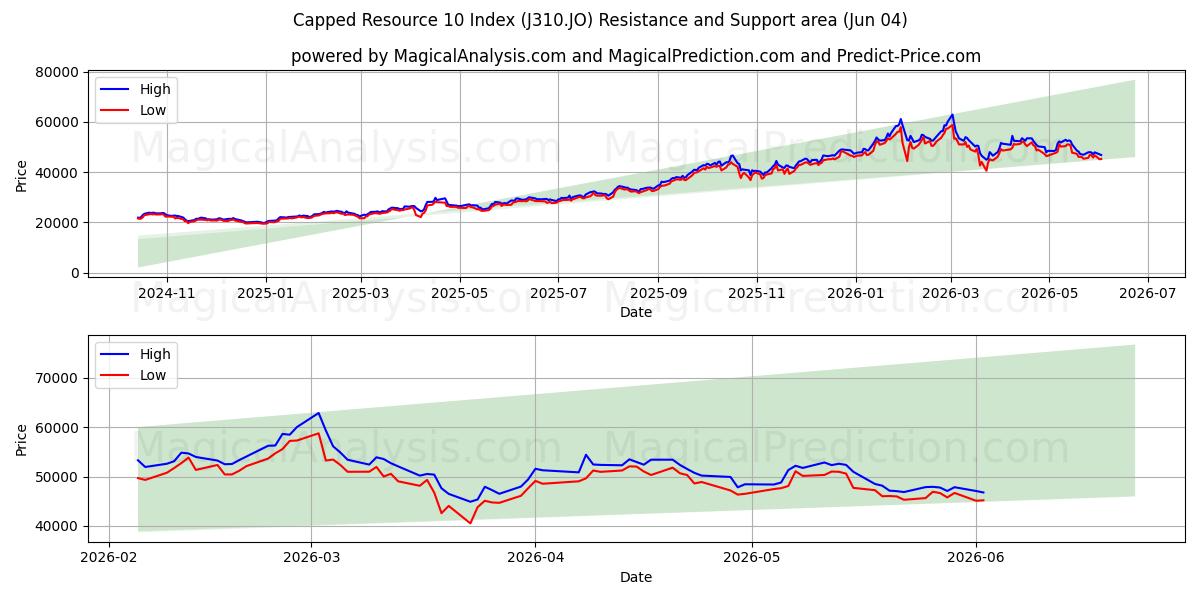Image resolution: width=1200 pixels, height=600 pixels.
Task: Click the 'Date' axis label below bottom chart
Action: click(636, 577)
